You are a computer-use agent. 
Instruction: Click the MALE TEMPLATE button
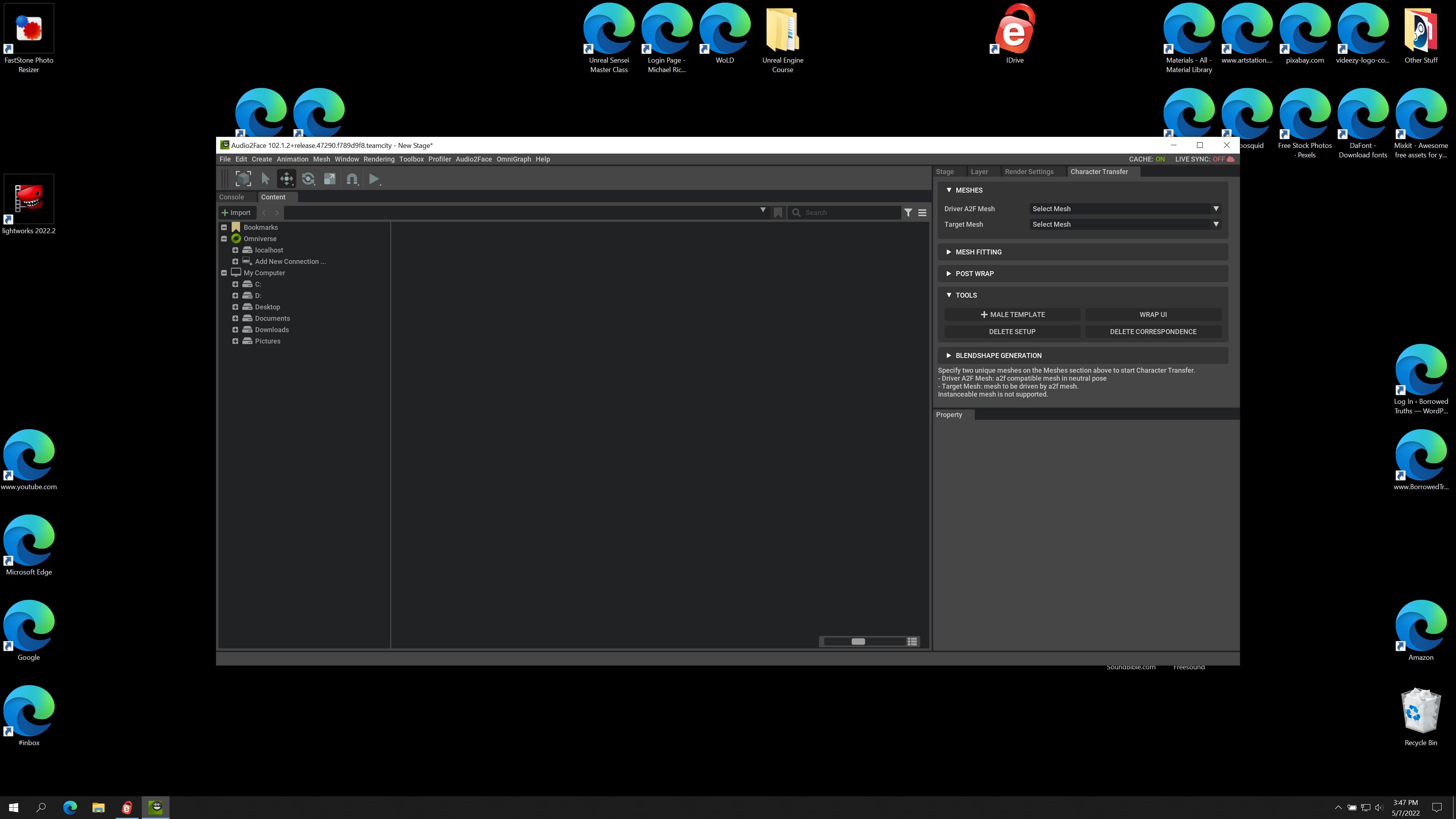(x=1012, y=315)
